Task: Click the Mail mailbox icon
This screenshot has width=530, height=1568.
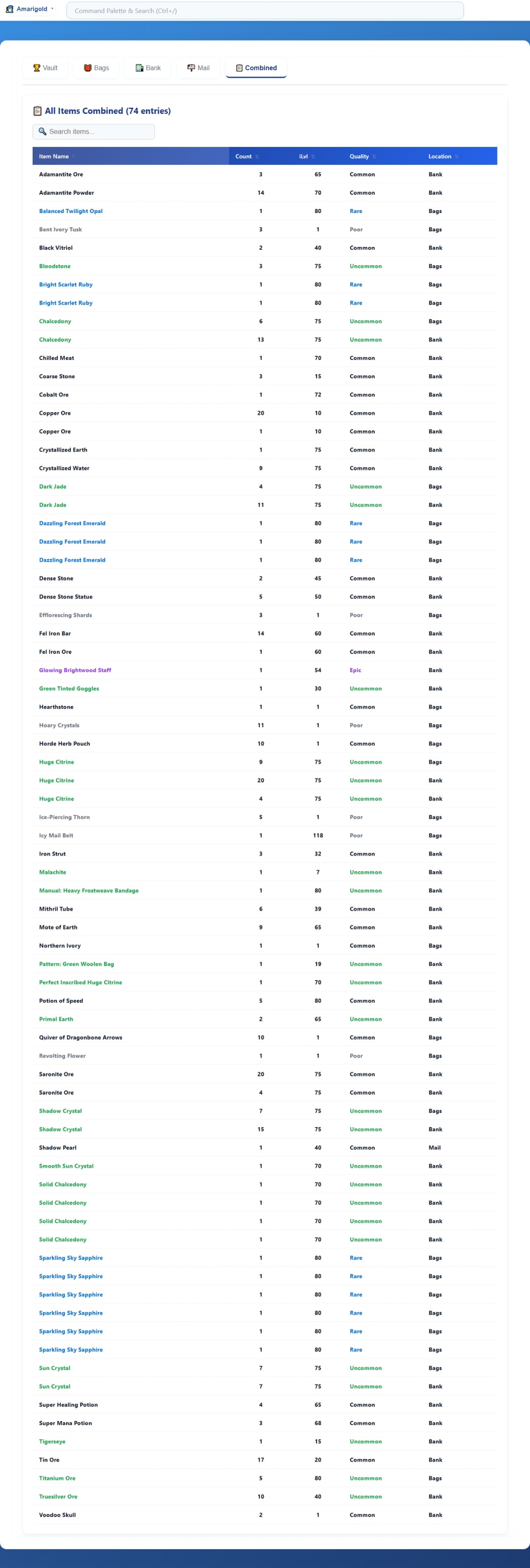Action: pos(191,68)
